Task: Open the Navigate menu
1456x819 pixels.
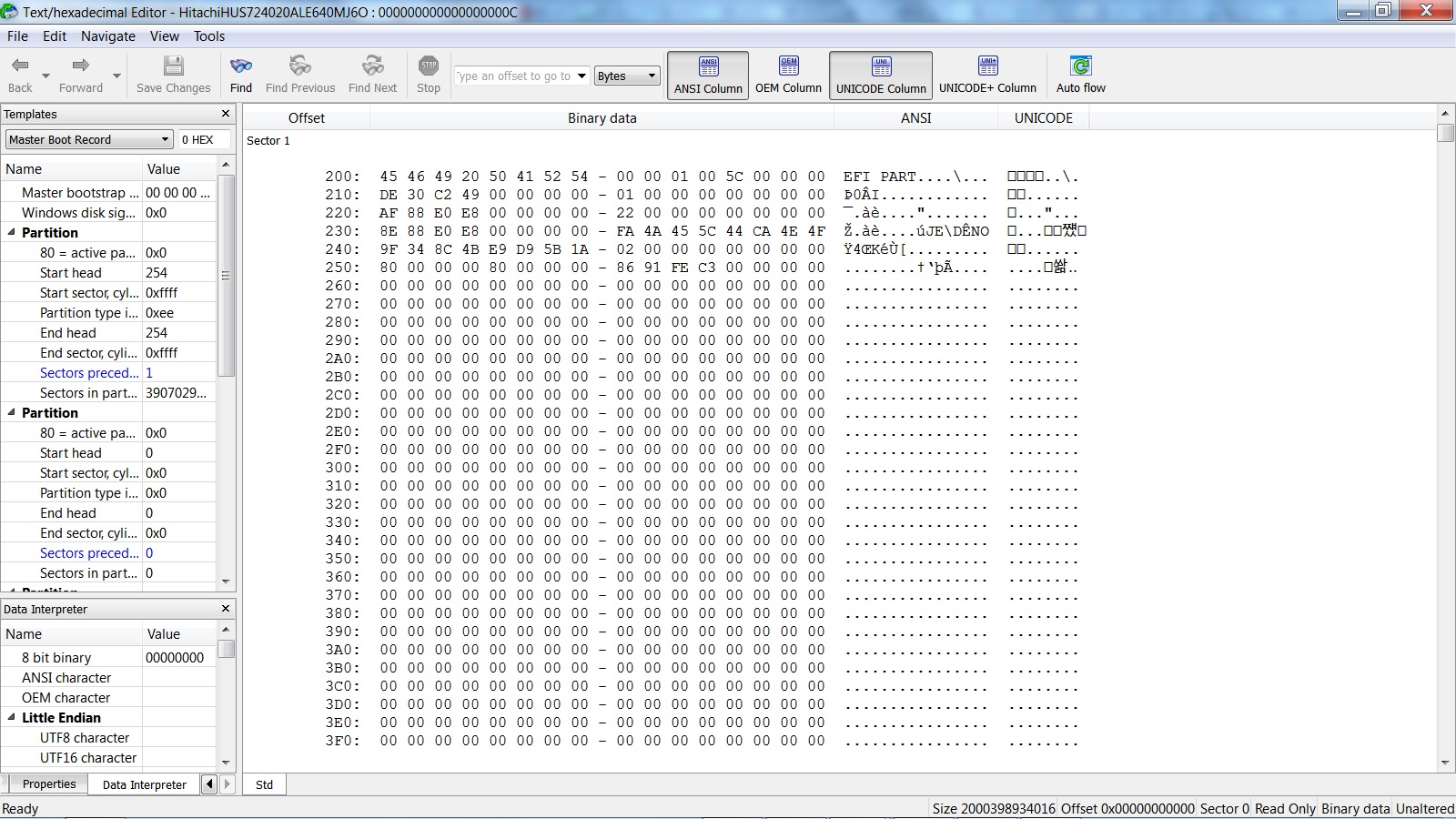Action: [108, 36]
